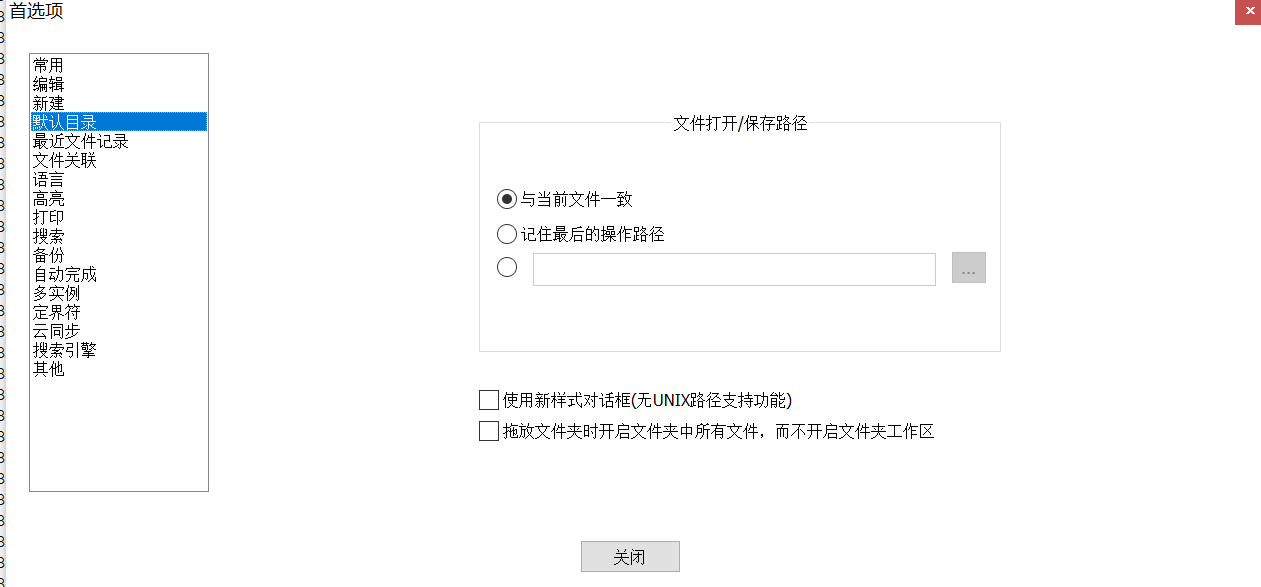Image resolution: width=1261 pixels, height=587 pixels.
Task: Click the custom directory path text field
Action: point(734,269)
